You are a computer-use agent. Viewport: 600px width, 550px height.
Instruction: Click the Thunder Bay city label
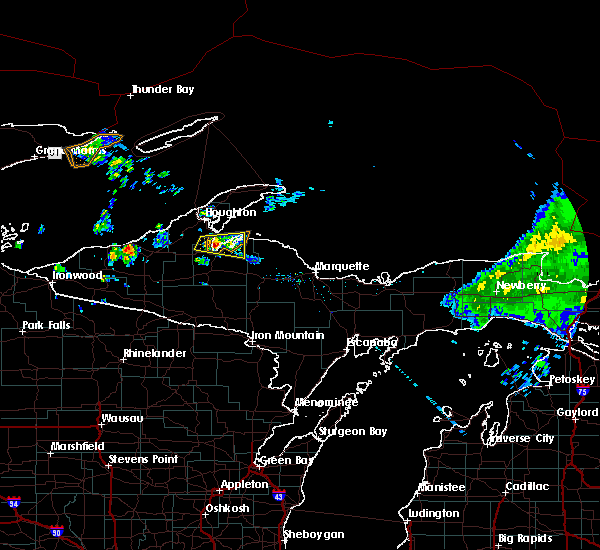click(x=163, y=90)
